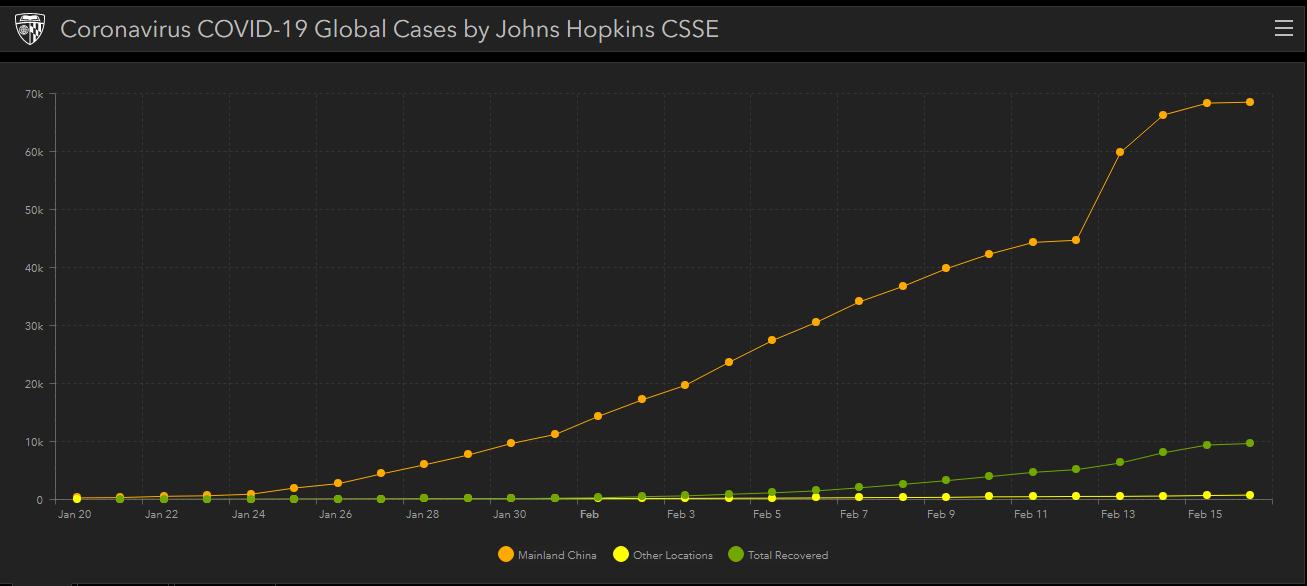
Task: Select the Mainland China data point for Jan 26
Action: click(338, 483)
